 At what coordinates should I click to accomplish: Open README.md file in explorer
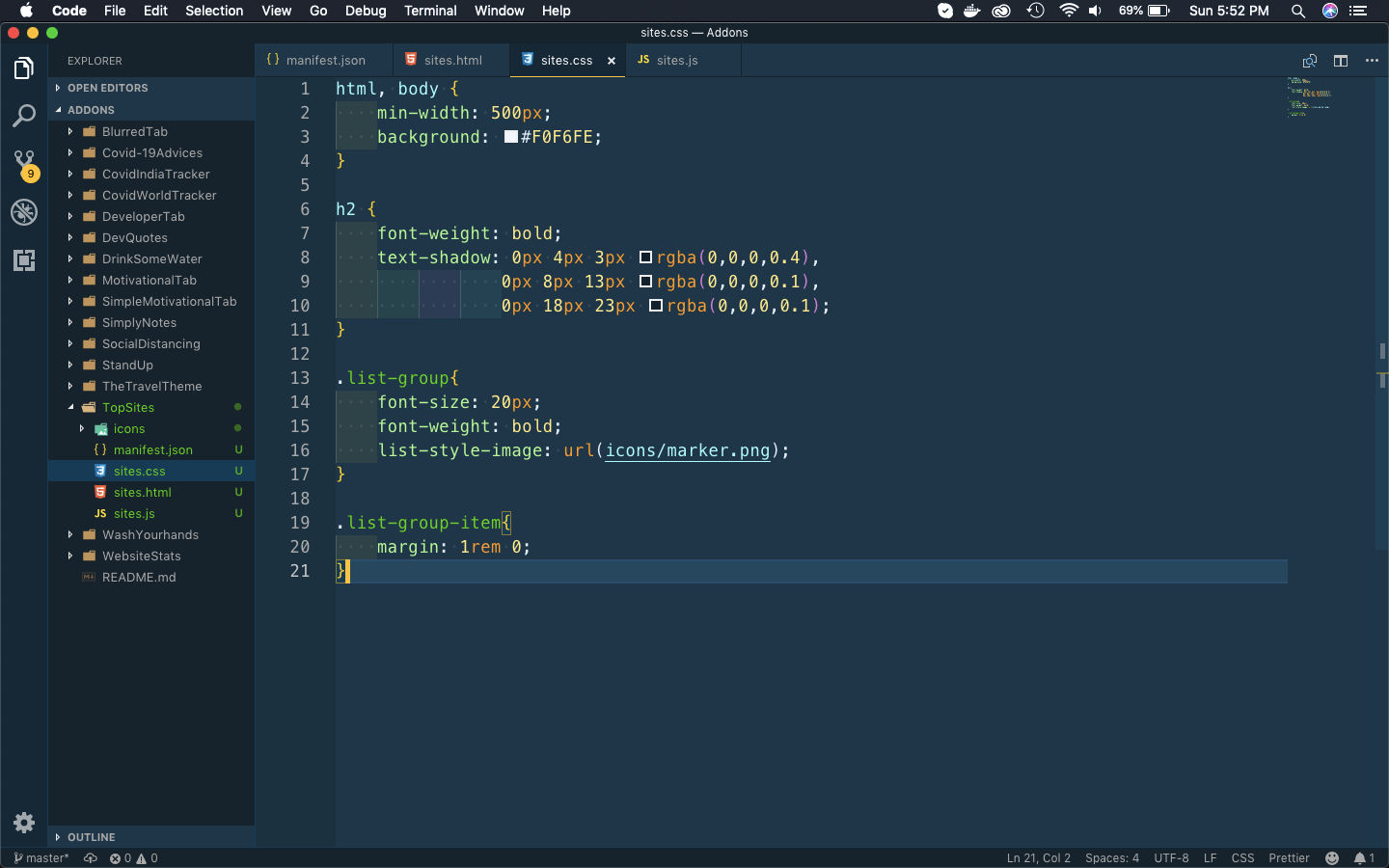click(151, 577)
